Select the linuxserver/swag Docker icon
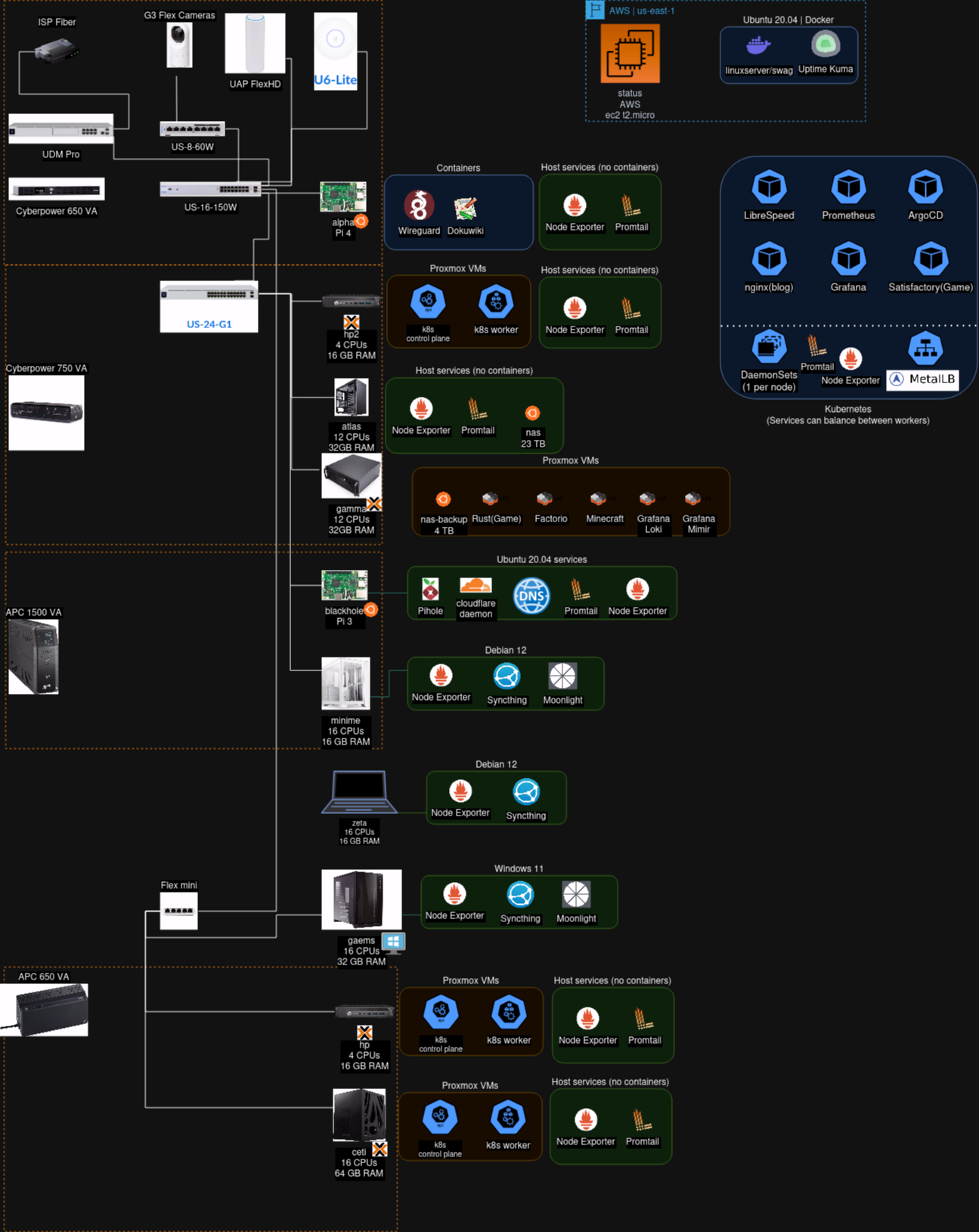This screenshot has width=979, height=1232. pos(758,46)
